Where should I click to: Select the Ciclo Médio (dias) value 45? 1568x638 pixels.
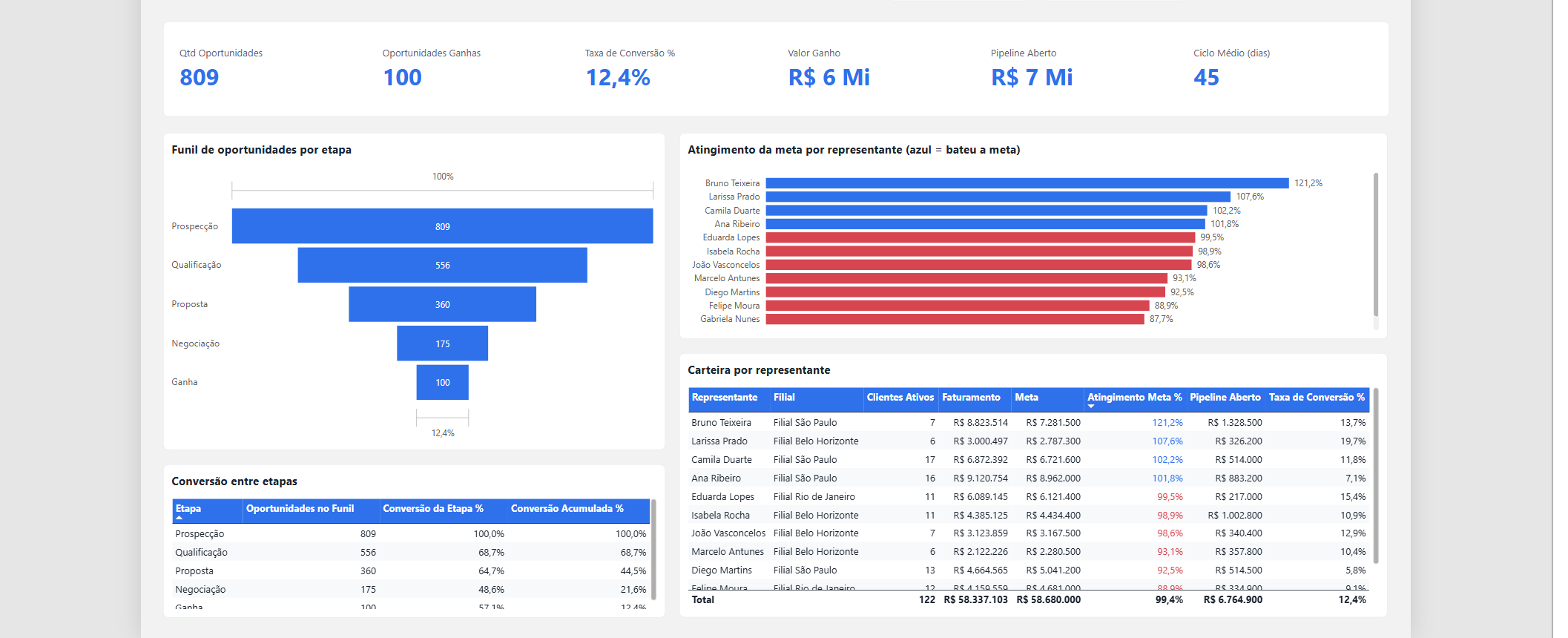[x=1207, y=77]
